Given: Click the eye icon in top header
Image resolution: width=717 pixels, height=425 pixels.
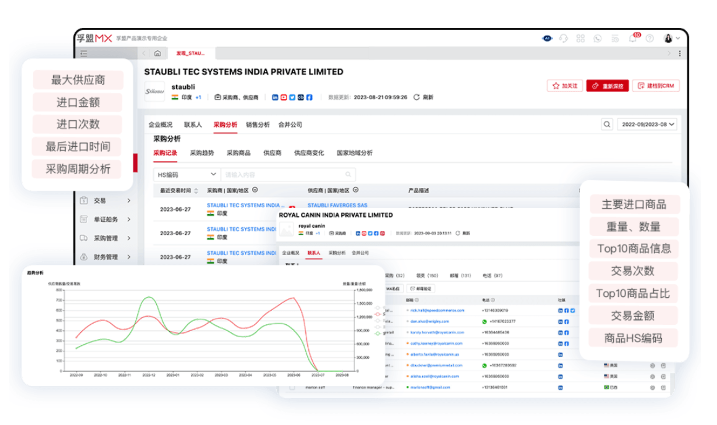Looking at the screenshot, I should click(547, 38).
